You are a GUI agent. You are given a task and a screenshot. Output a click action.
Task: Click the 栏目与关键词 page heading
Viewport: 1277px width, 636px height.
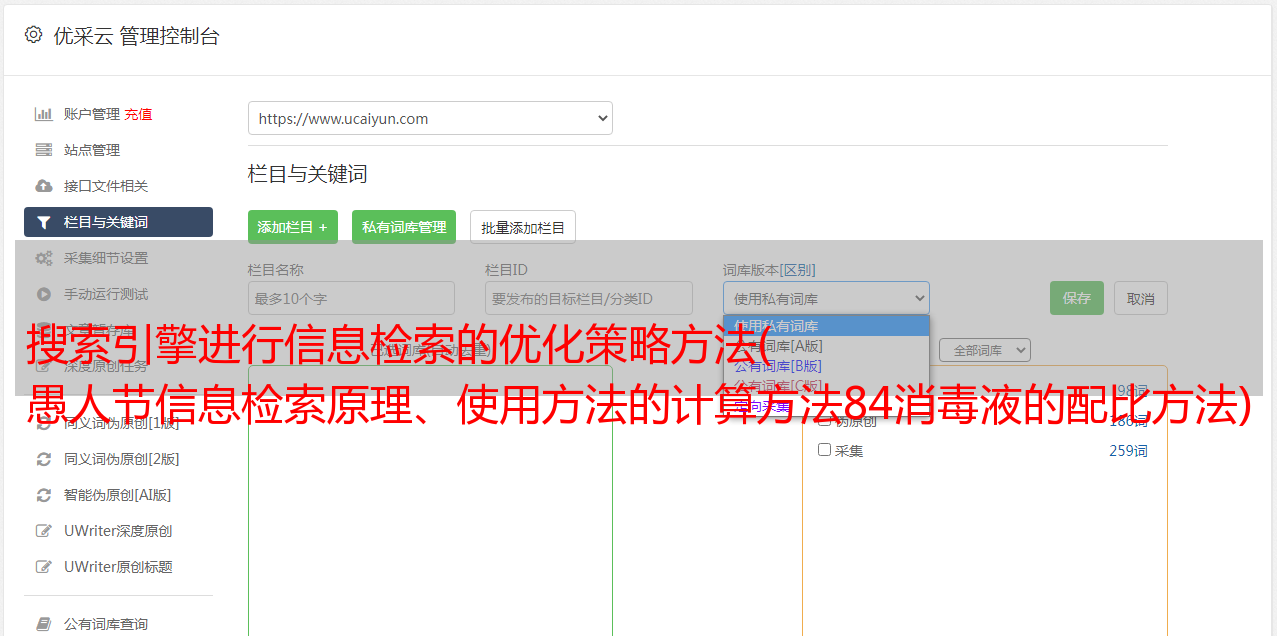point(308,174)
